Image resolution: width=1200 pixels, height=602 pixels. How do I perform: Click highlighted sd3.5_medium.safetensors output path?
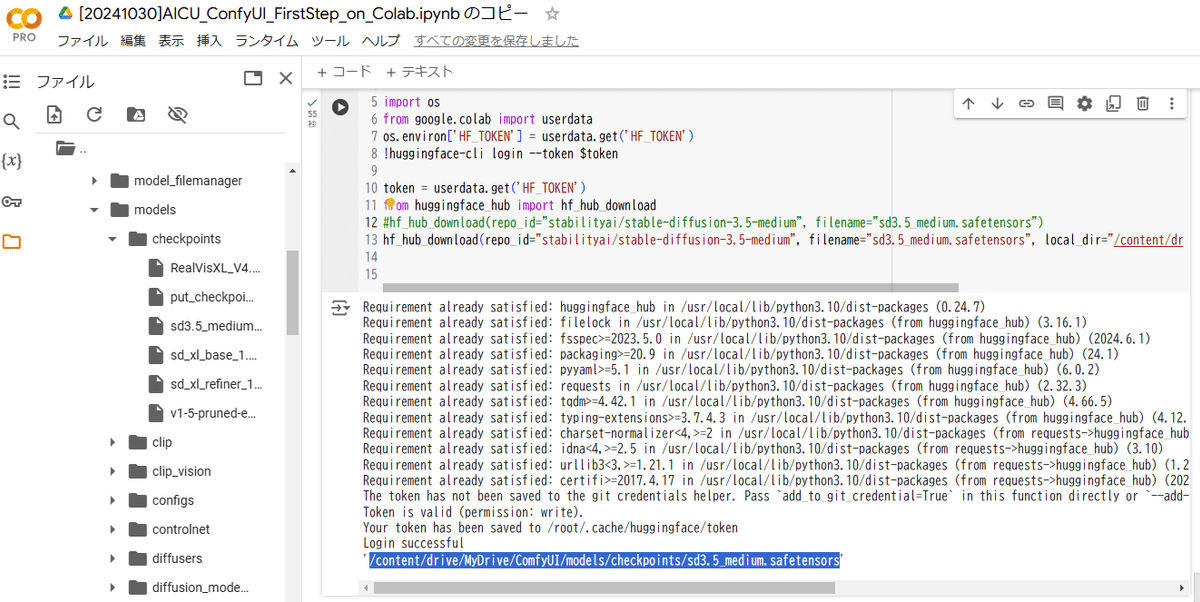pos(605,560)
